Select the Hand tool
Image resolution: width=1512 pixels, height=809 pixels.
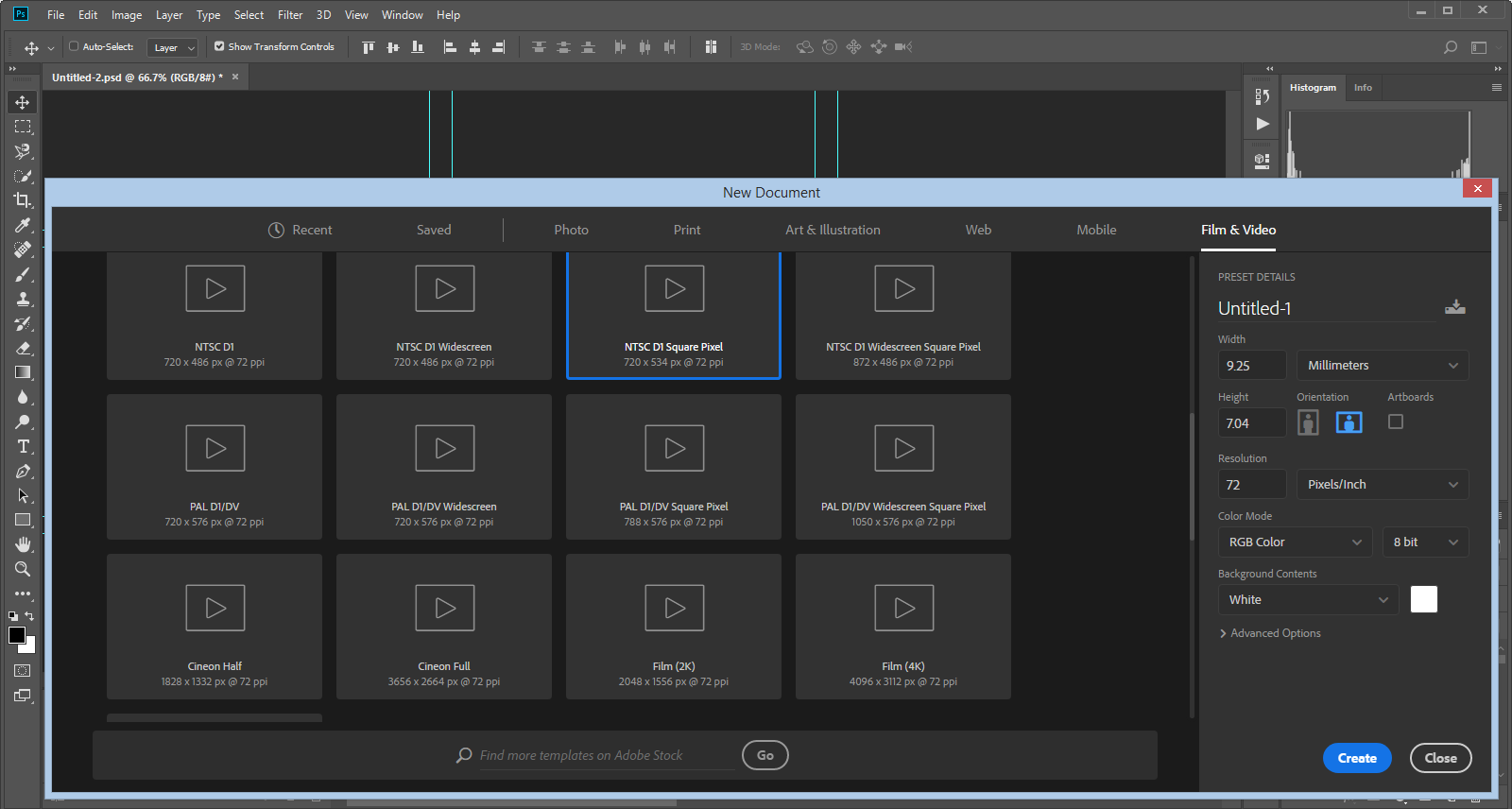[x=22, y=544]
